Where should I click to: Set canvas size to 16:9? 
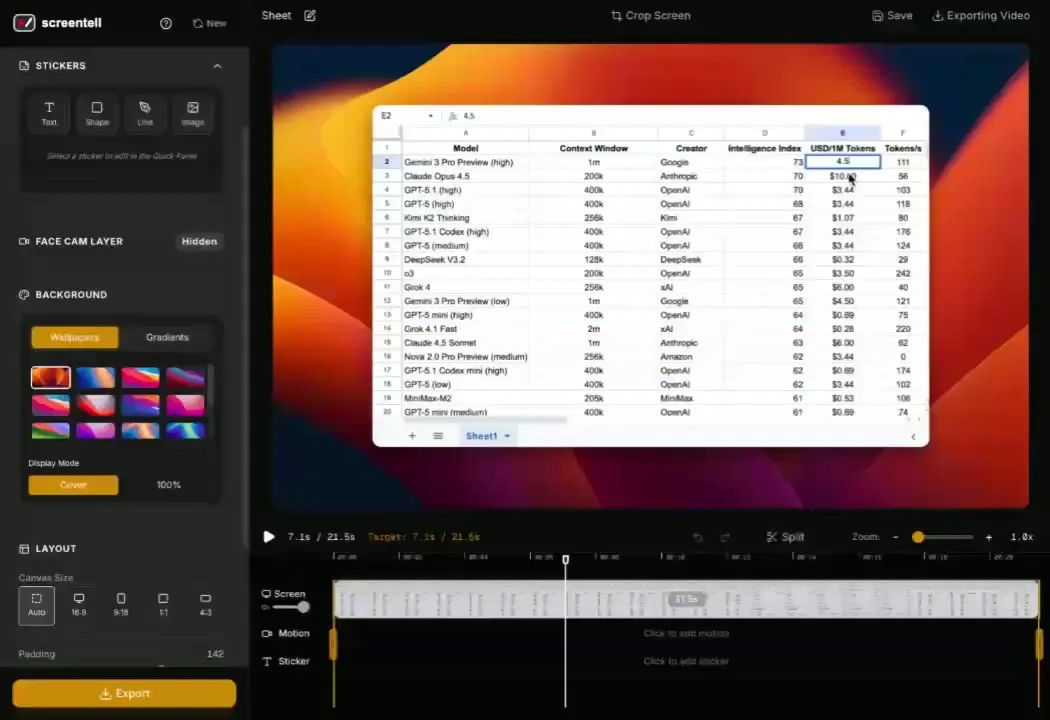79,605
